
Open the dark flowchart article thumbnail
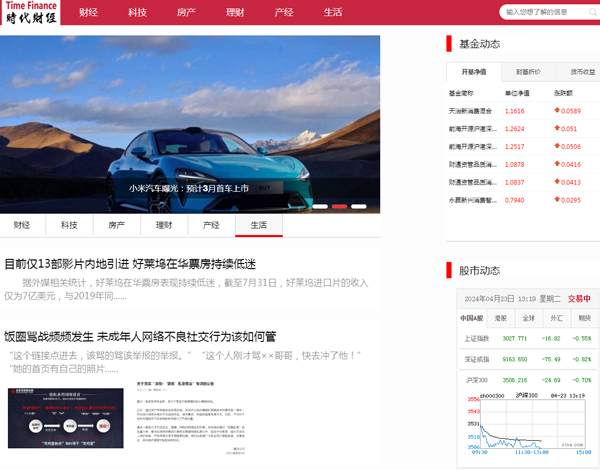point(65,418)
